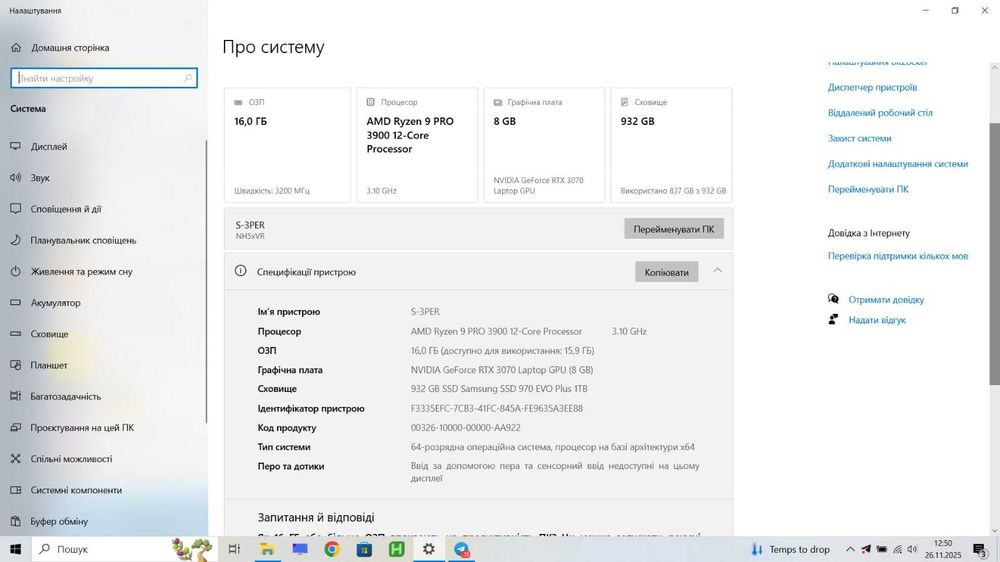Click the taskbar Пошук search box
This screenshot has height=562, width=1000.
click(x=124, y=549)
